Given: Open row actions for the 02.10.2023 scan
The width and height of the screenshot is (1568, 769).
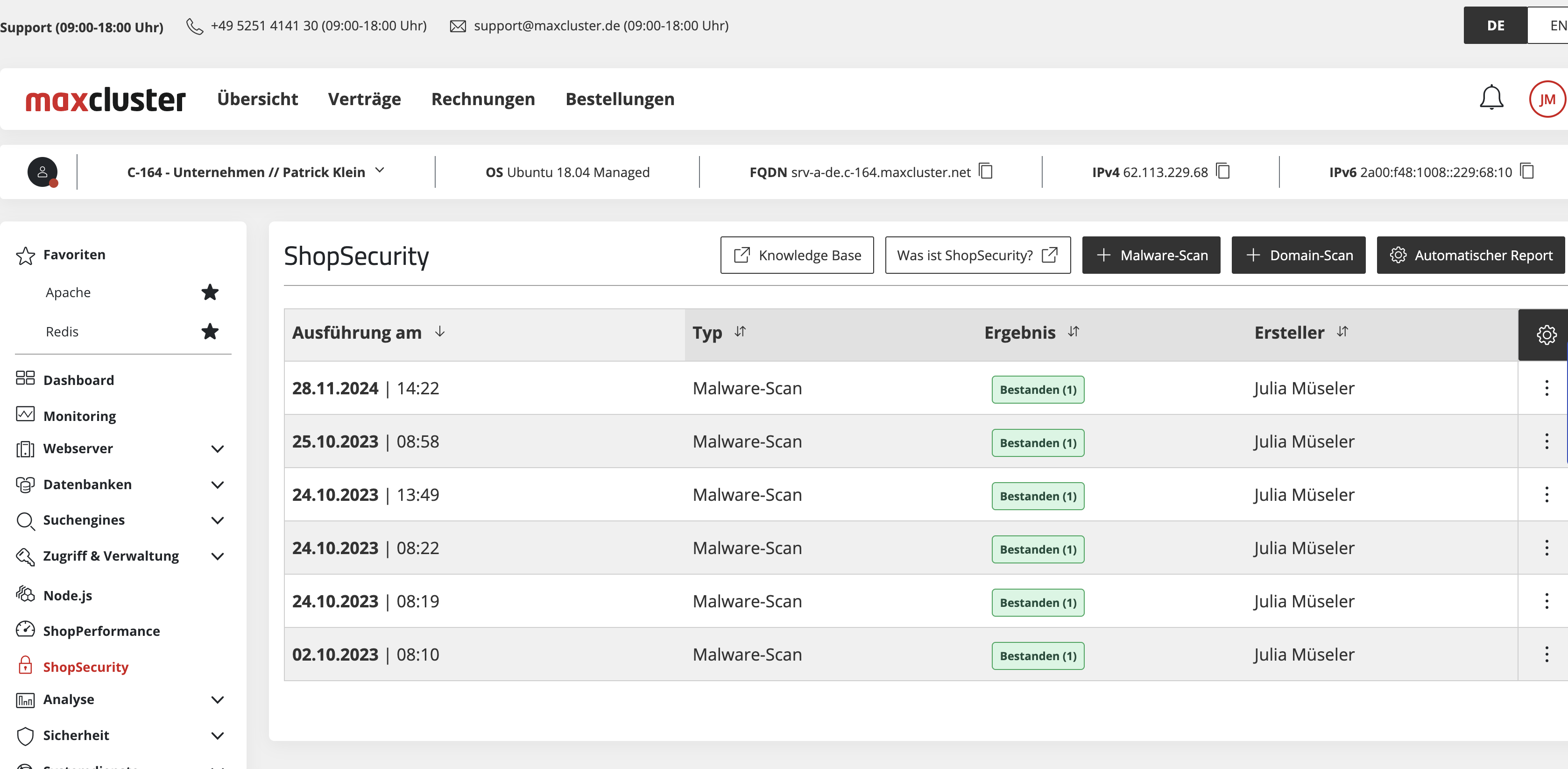Looking at the screenshot, I should pyautogui.click(x=1547, y=655).
